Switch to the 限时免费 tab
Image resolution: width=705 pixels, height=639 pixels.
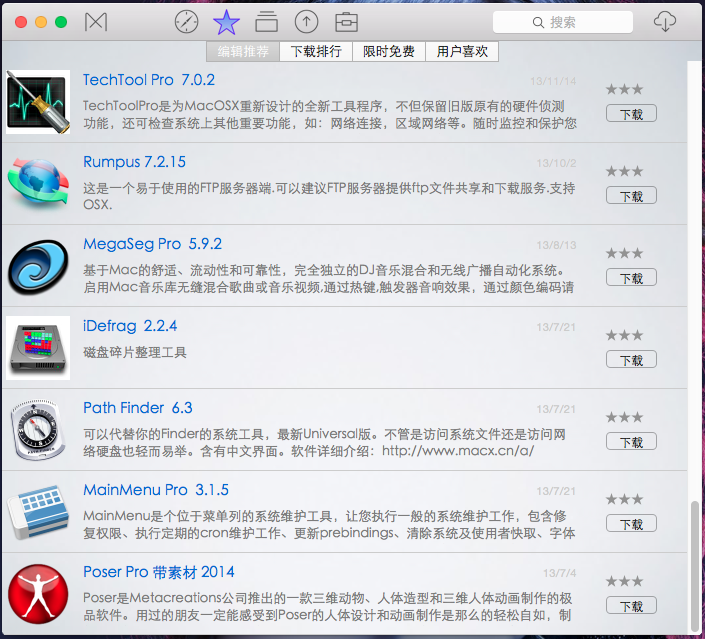coord(389,51)
